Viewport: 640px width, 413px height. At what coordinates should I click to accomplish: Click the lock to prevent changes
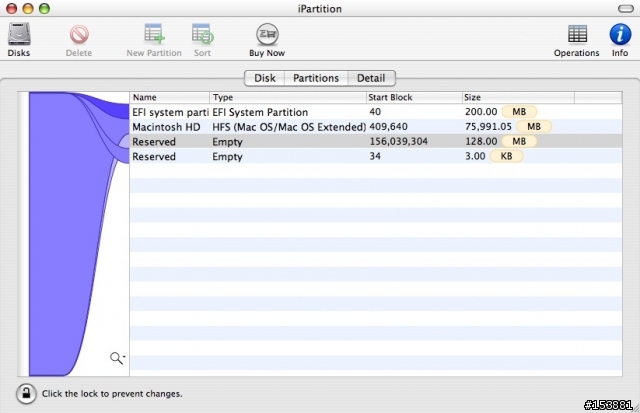(x=26, y=393)
